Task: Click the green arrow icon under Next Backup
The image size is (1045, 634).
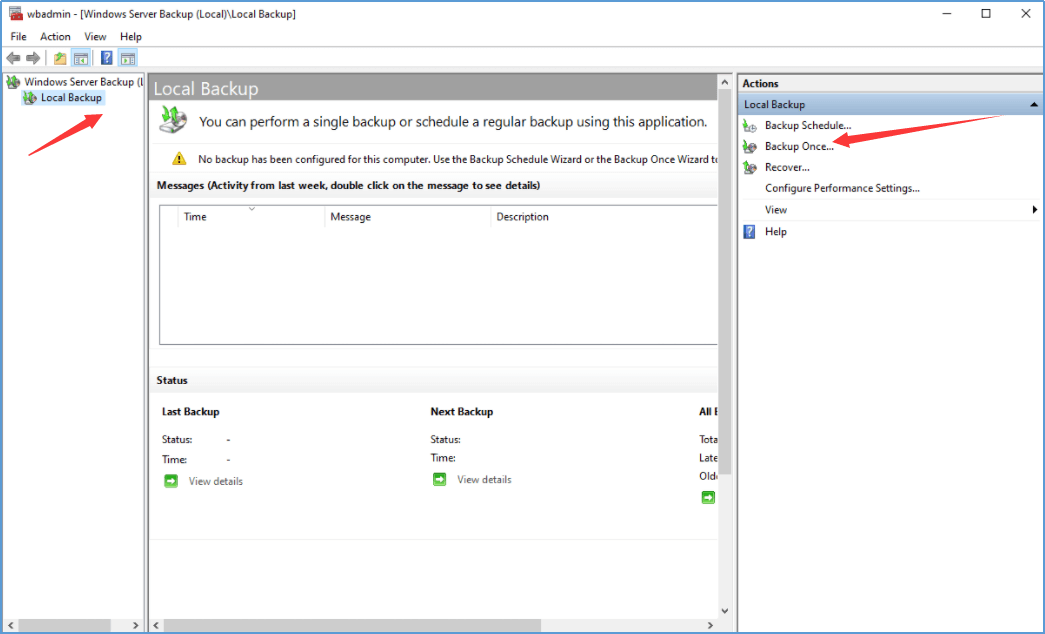Action: pyautogui.click(x=440, y=479)
